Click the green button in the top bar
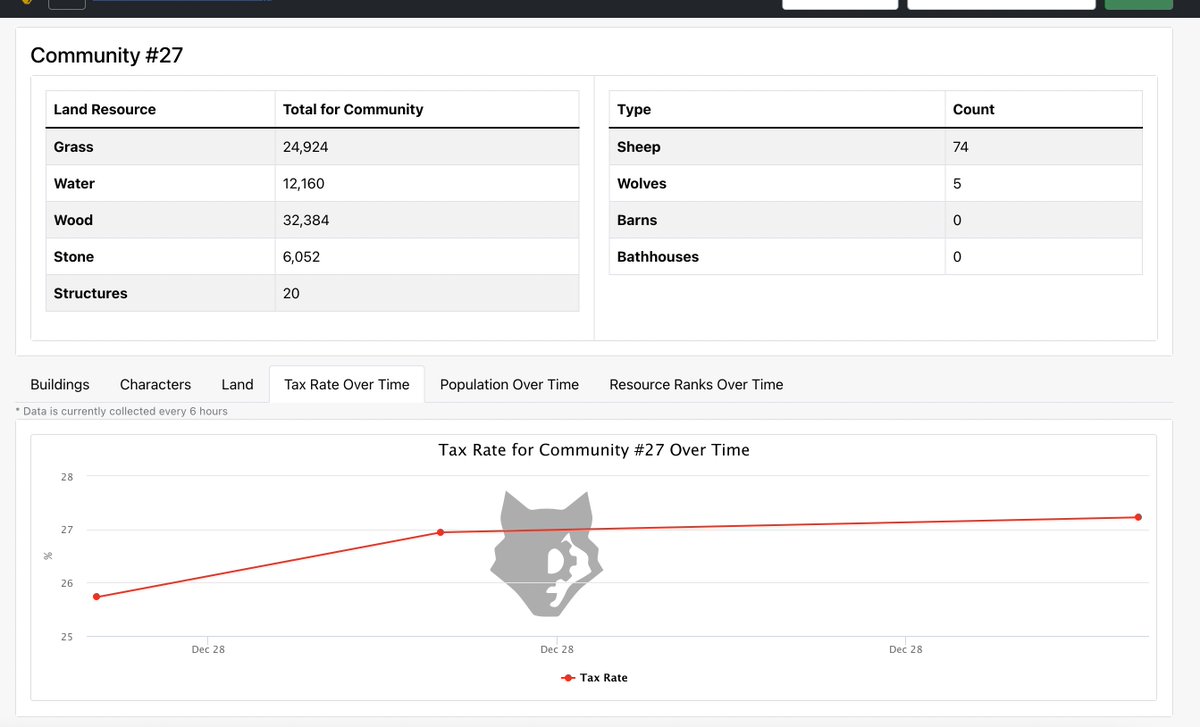 point(1138,4)
